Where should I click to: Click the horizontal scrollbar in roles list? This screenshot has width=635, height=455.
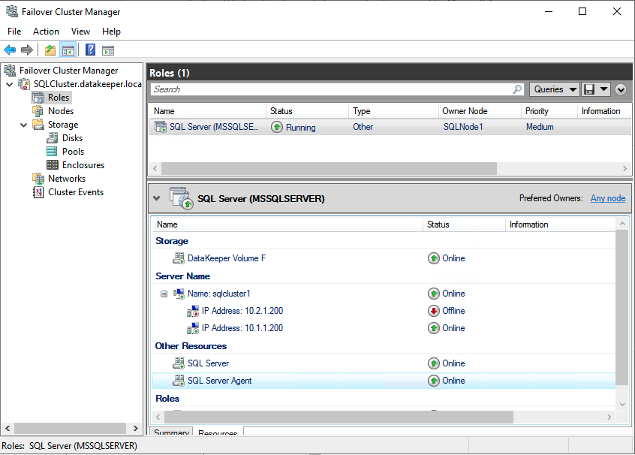pyautogui.click(x=329, y=168)
